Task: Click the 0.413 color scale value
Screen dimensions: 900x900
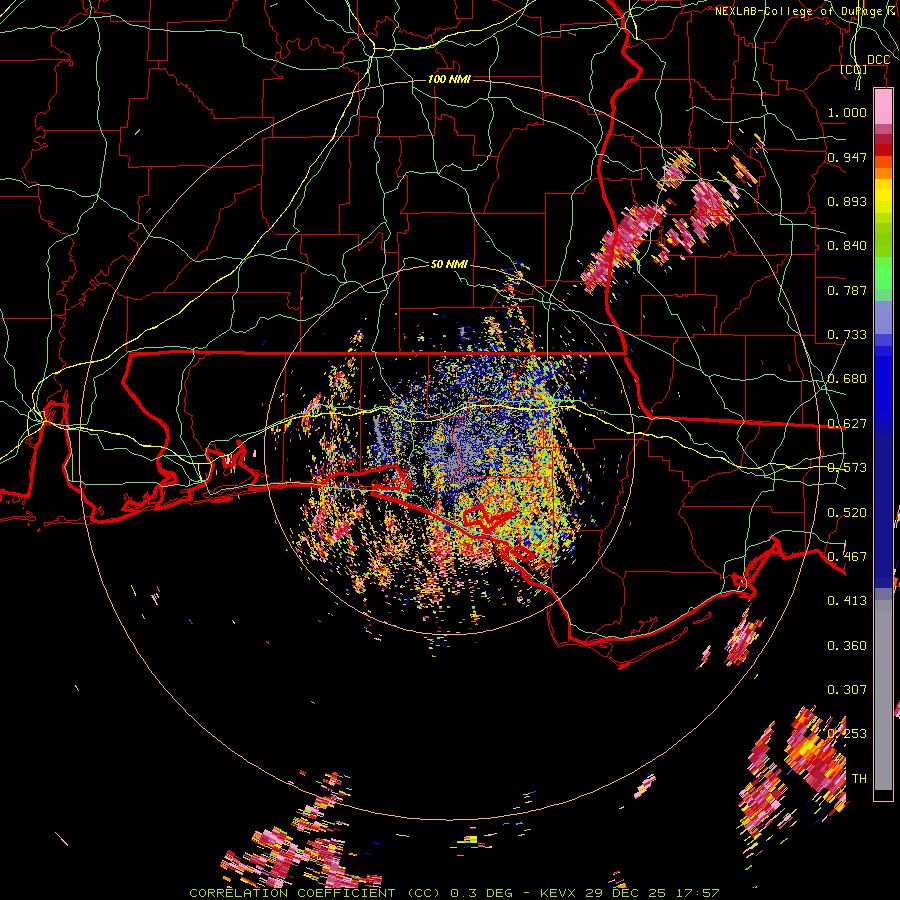Action: coord(847,601)
